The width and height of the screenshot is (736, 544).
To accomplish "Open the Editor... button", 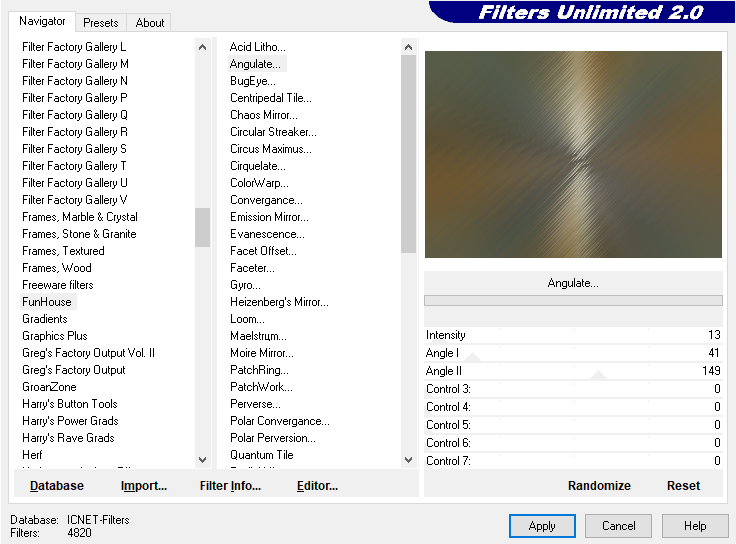I will tap(317, 486).
